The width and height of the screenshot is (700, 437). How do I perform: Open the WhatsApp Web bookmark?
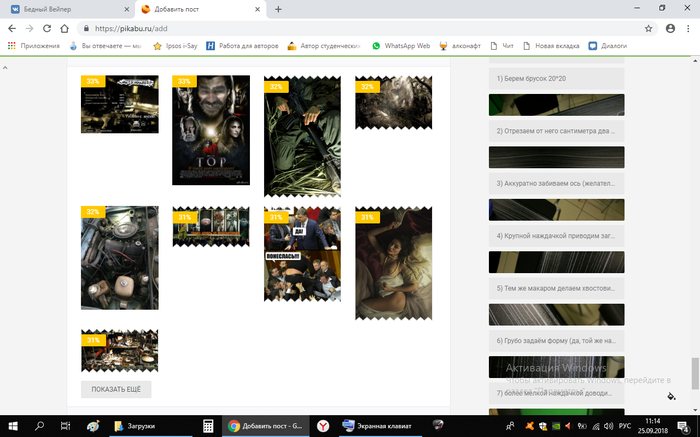coord(401,46)
